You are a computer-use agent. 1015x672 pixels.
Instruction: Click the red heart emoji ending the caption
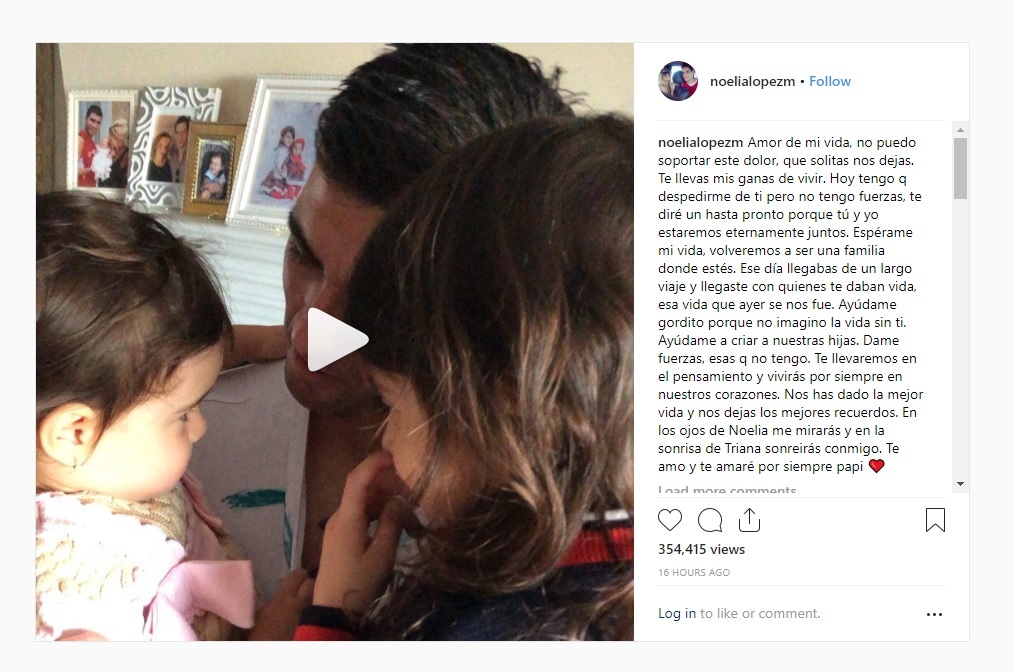[876, 466]
